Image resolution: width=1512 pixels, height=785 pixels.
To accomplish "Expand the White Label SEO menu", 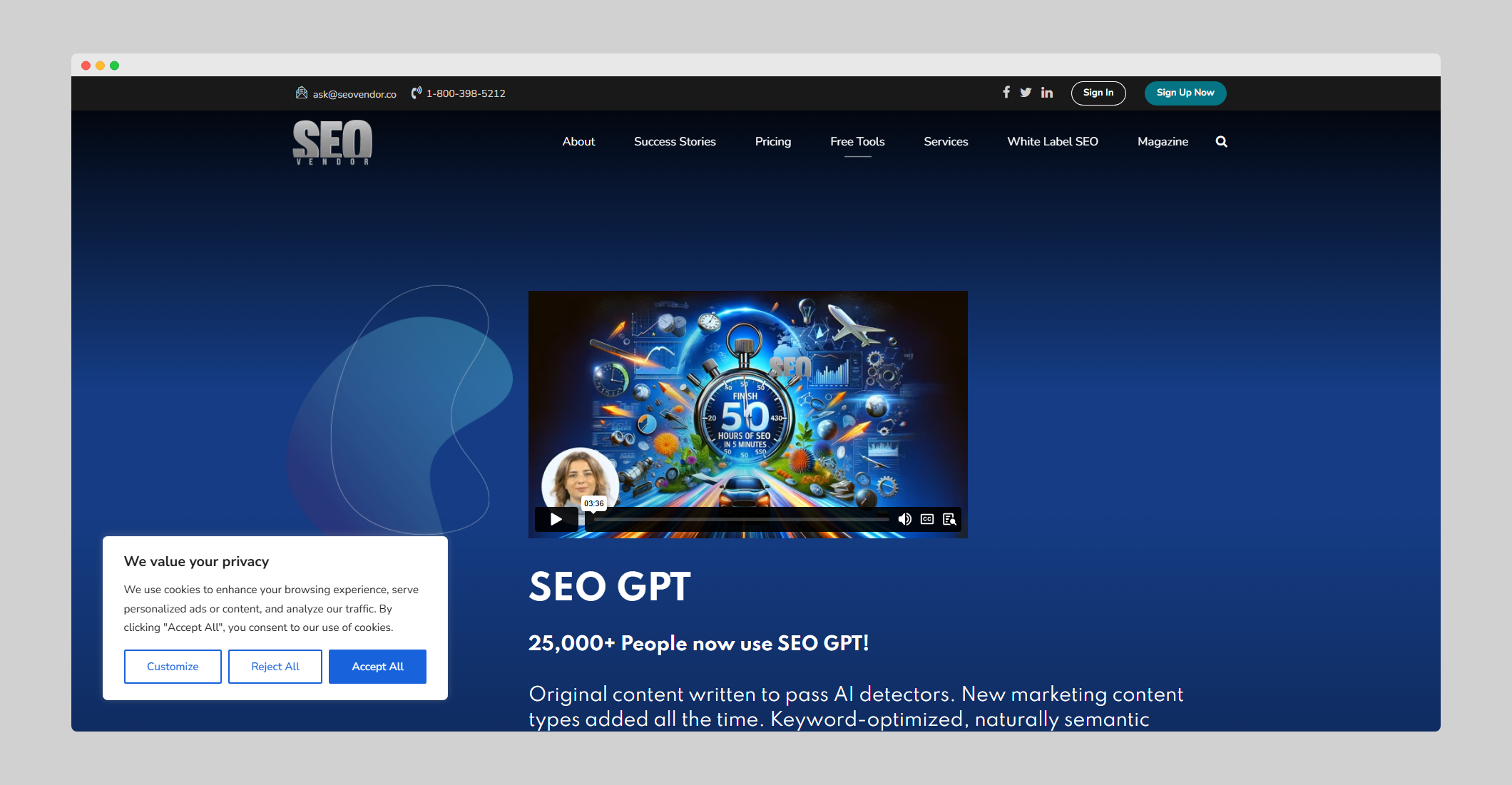I will tap(1052, 141).
